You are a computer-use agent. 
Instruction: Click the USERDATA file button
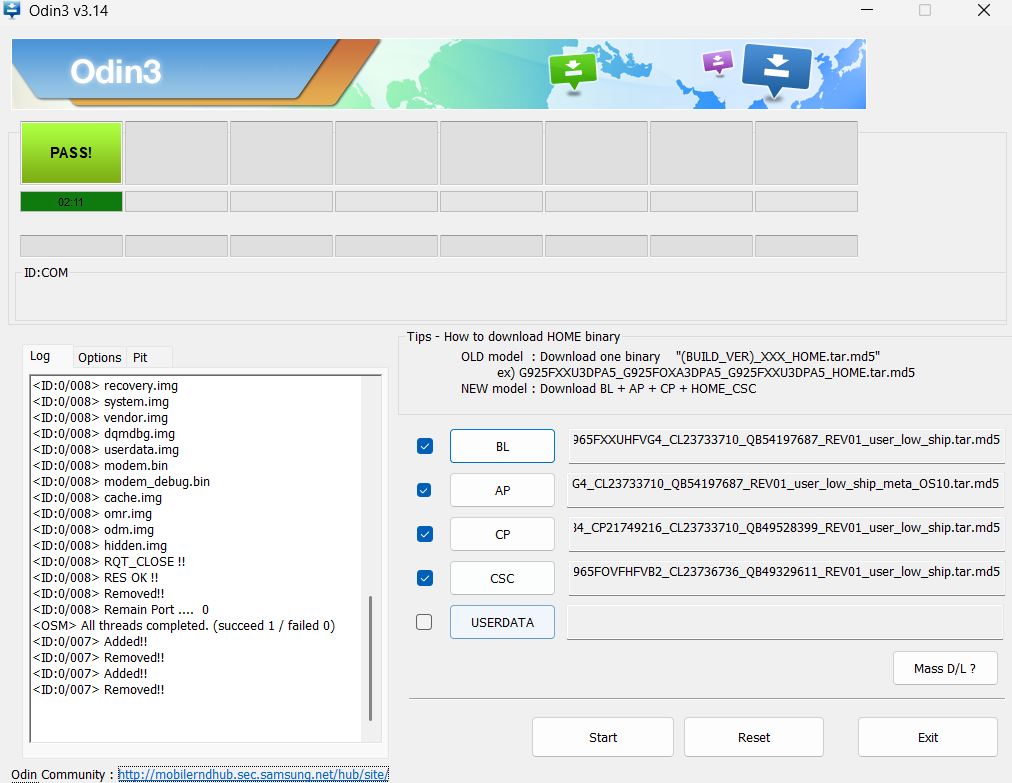click(502, 622)
